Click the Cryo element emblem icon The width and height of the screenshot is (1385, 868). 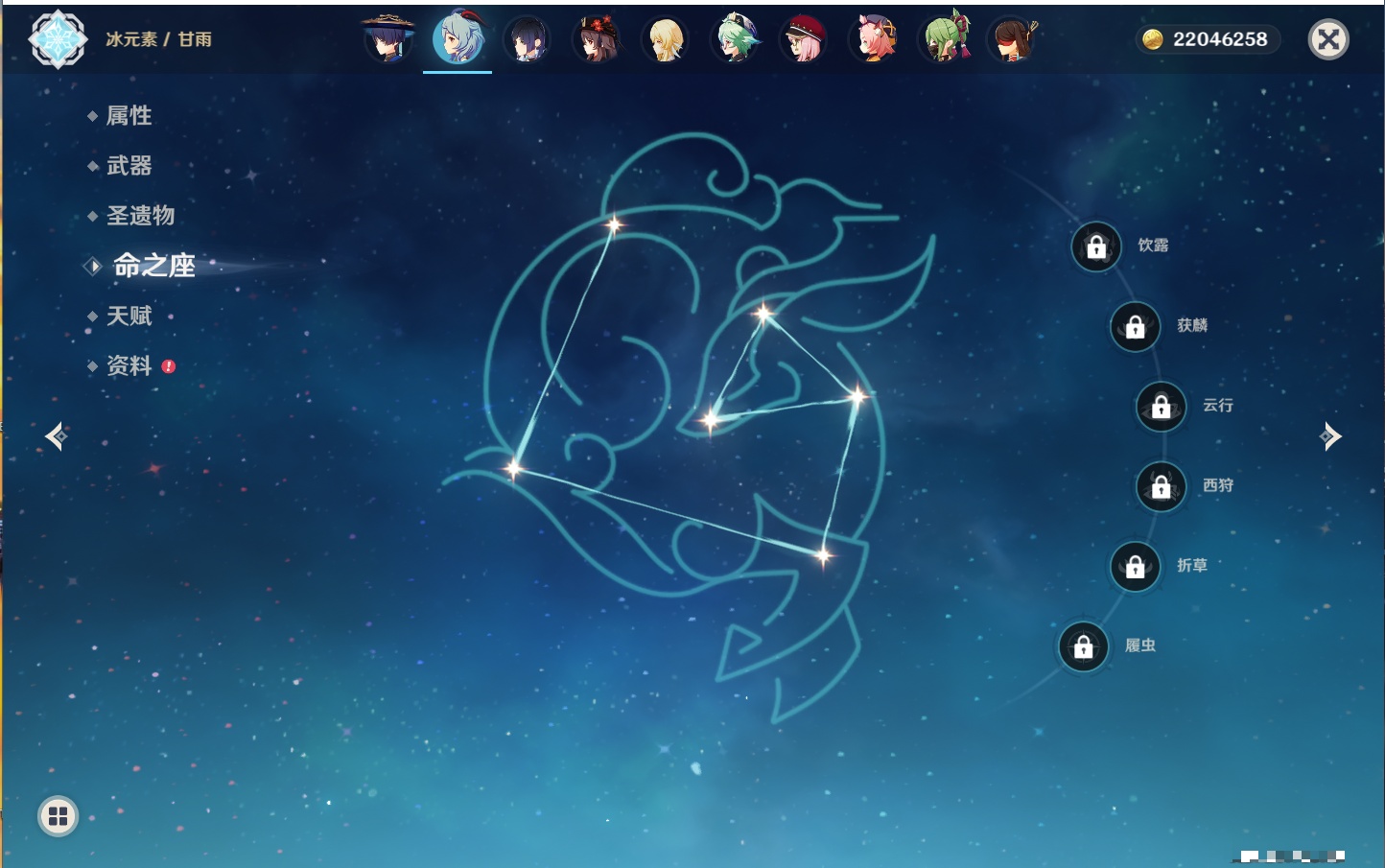(x=58, y=39)
